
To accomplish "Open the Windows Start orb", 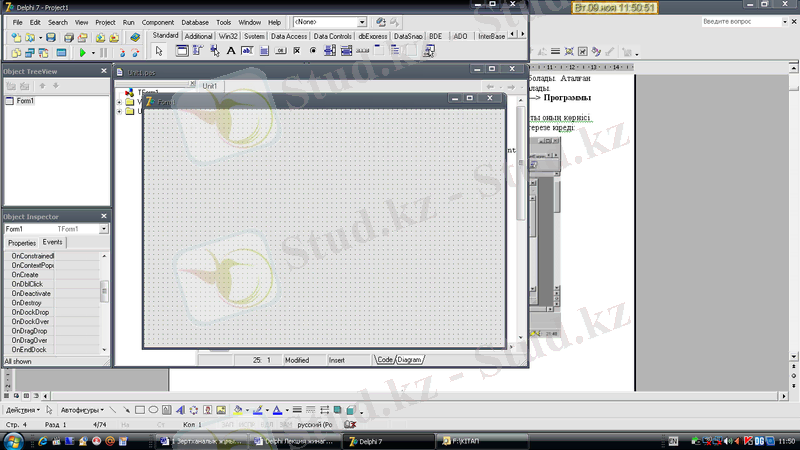I will (13, 441).
